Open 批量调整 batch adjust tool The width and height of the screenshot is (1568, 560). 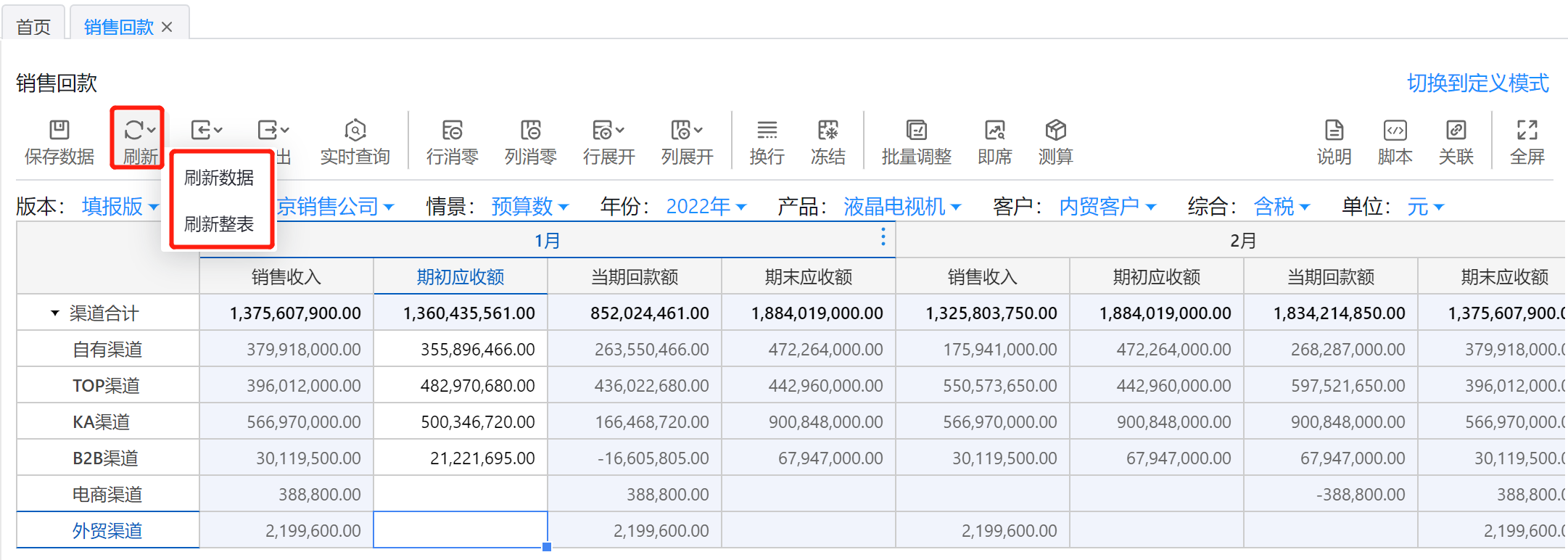click(916, 131)
